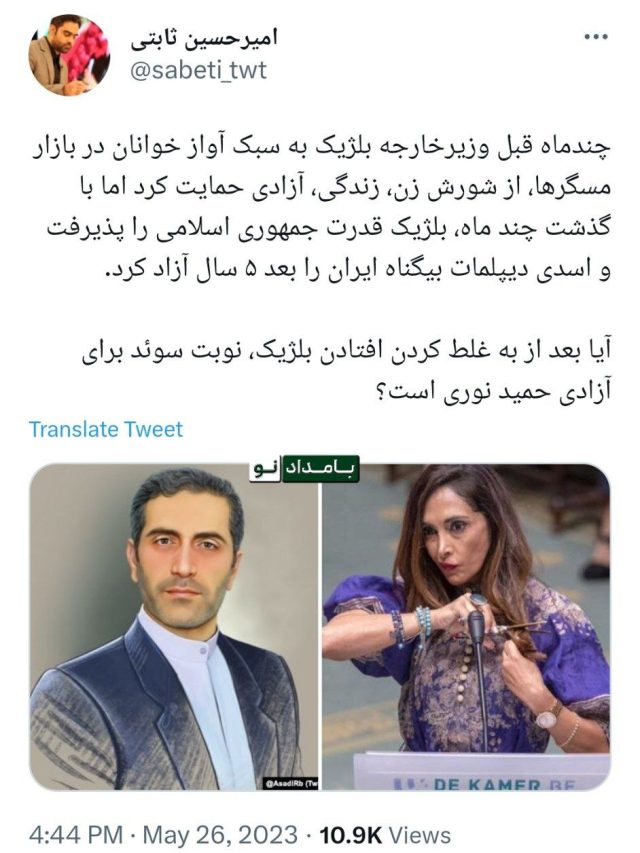The width and height of the screenshot is (640, 853).
Task: Click the tweet's first line of Persian text
Action: click(x=321, y=147)
